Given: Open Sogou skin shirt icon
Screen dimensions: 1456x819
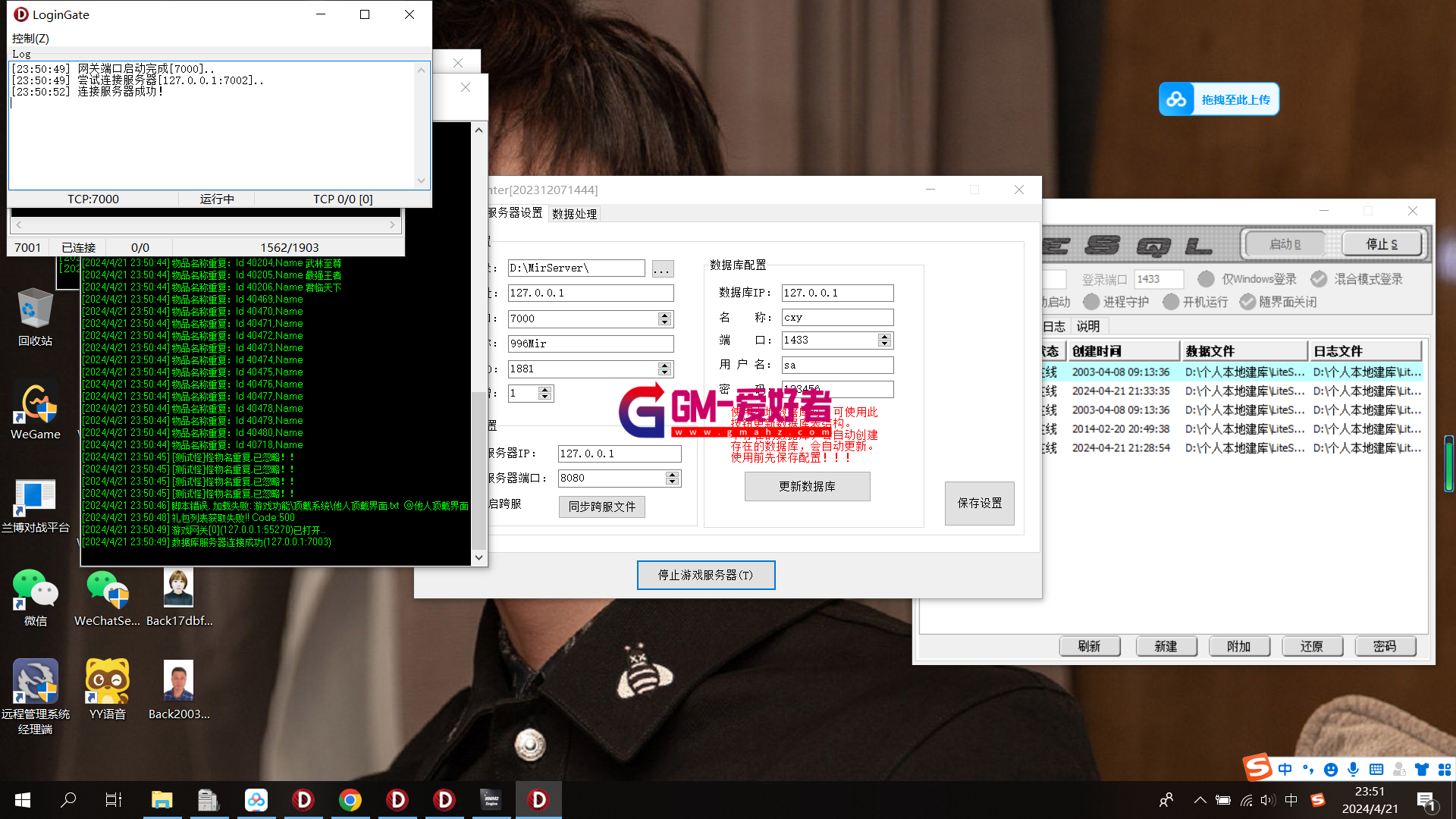Looking at the screenshot, I should [x=1422, y=769].
